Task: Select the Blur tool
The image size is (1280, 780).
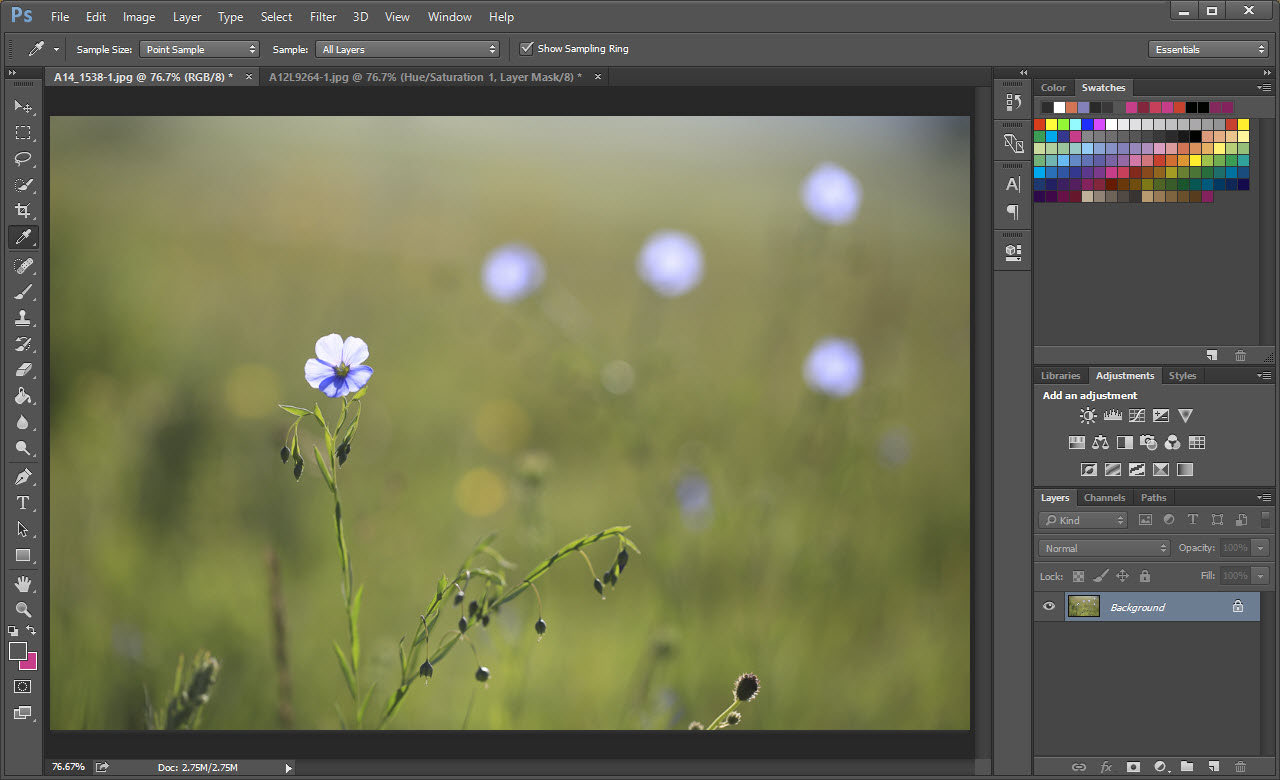Action: click(x=23, y=422)
